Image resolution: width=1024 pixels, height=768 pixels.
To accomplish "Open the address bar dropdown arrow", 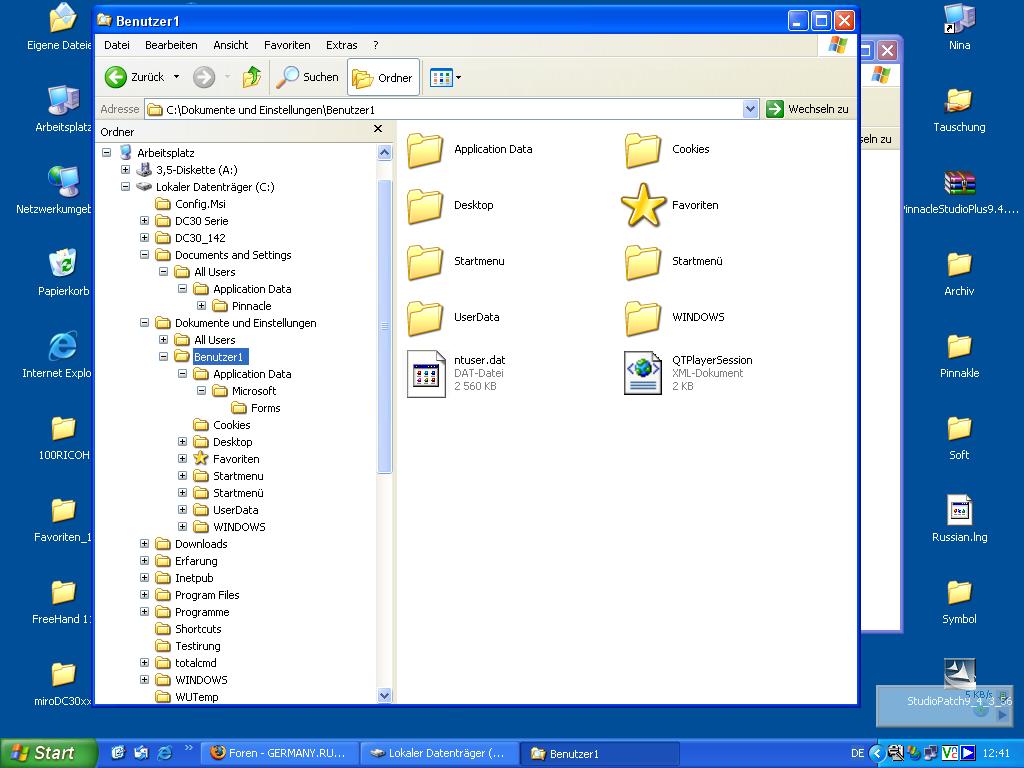I will pyautogui.click(x=751, y=109).
